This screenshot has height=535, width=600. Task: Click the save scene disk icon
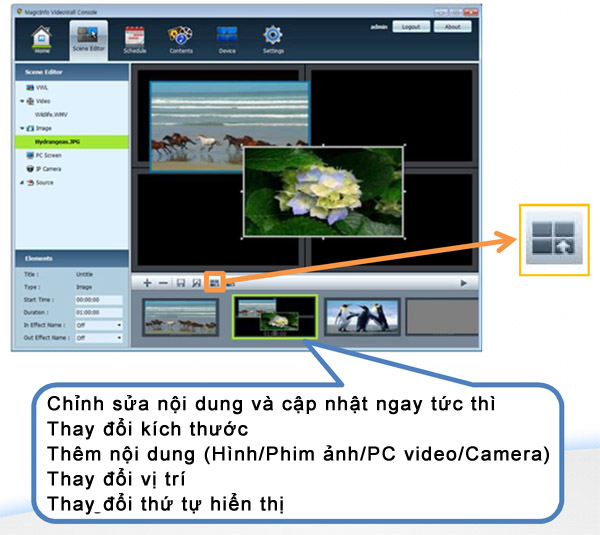click(x=180, y=283)
